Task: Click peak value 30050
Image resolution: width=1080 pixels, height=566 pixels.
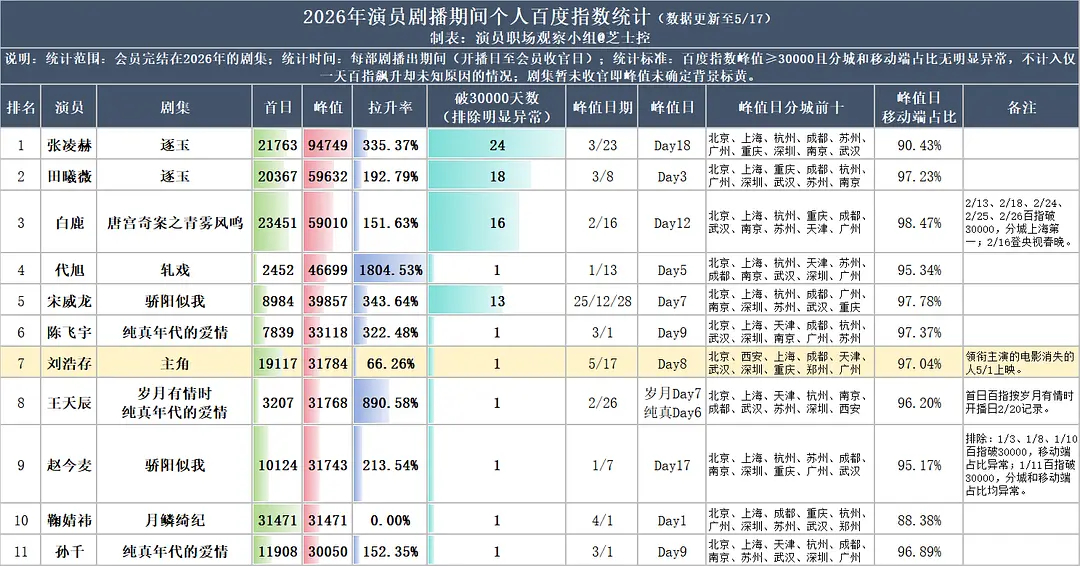Action: click(x=328, y=552)
